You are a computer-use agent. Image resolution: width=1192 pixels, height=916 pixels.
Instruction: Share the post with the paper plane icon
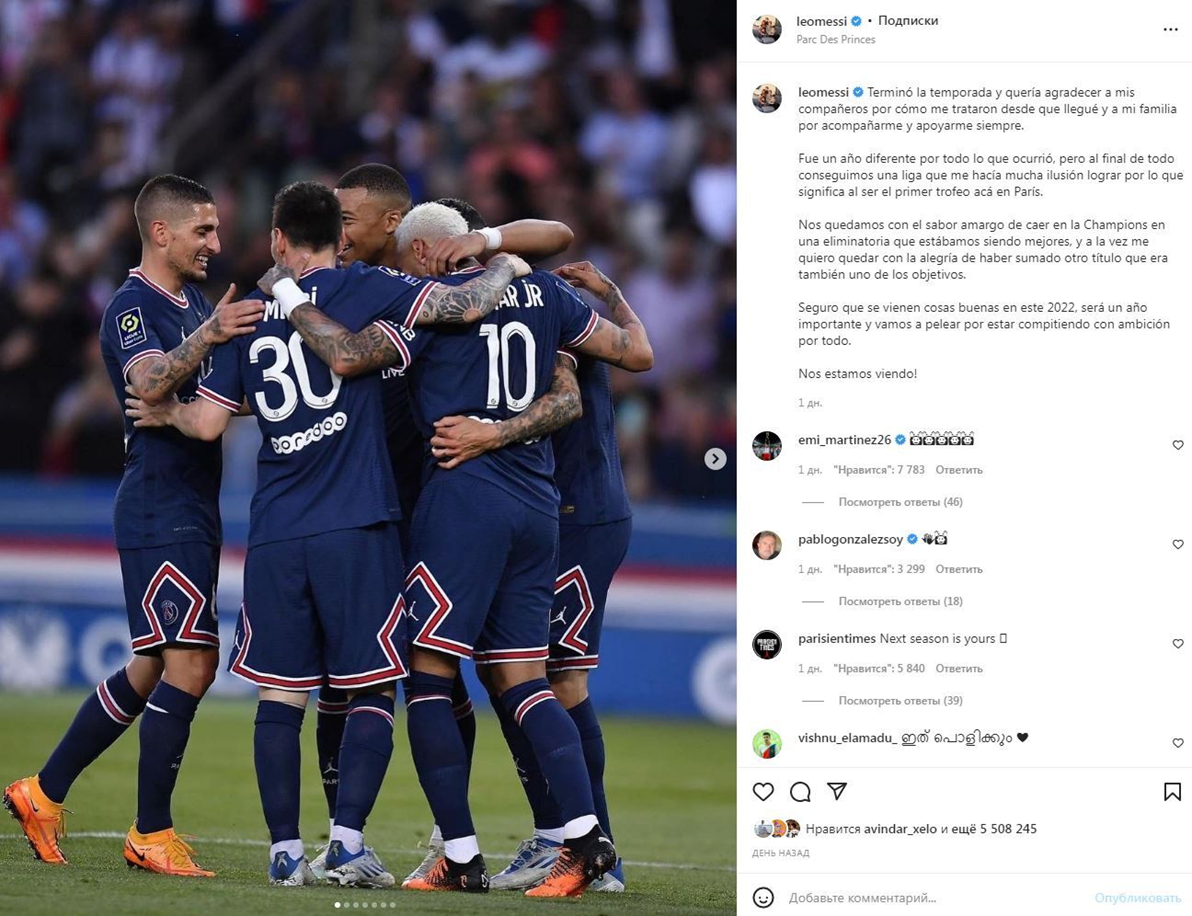pyautogui.click(x=837, y=791)
